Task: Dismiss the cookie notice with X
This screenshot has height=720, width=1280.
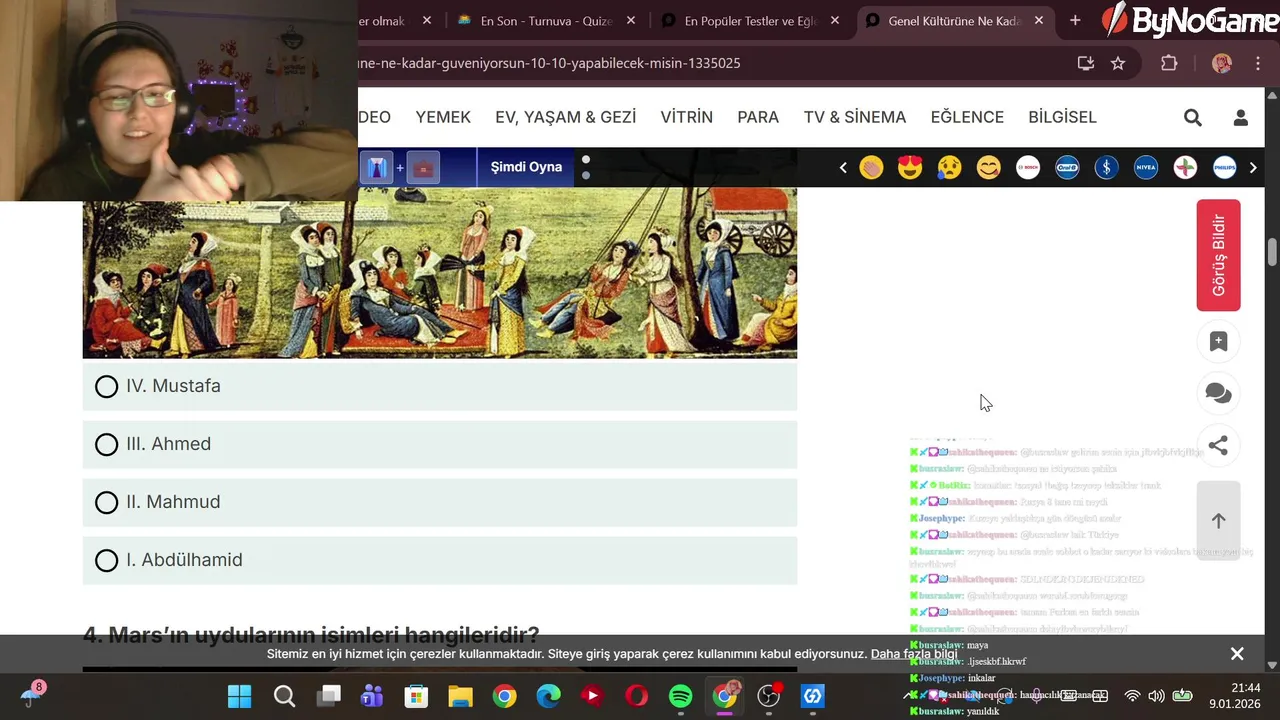Action: [1237, 654]
